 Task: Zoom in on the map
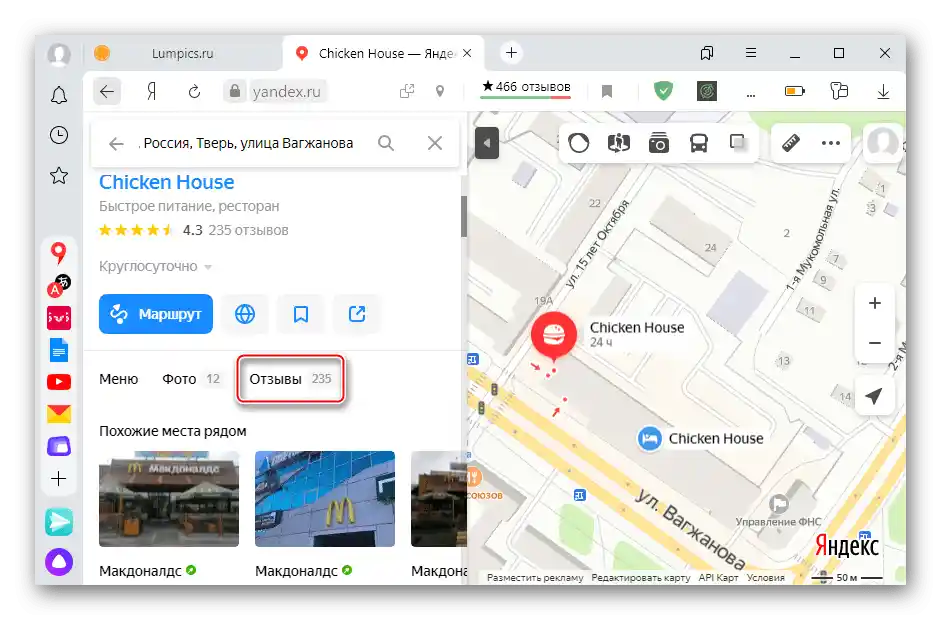click(x=874, y=303)
